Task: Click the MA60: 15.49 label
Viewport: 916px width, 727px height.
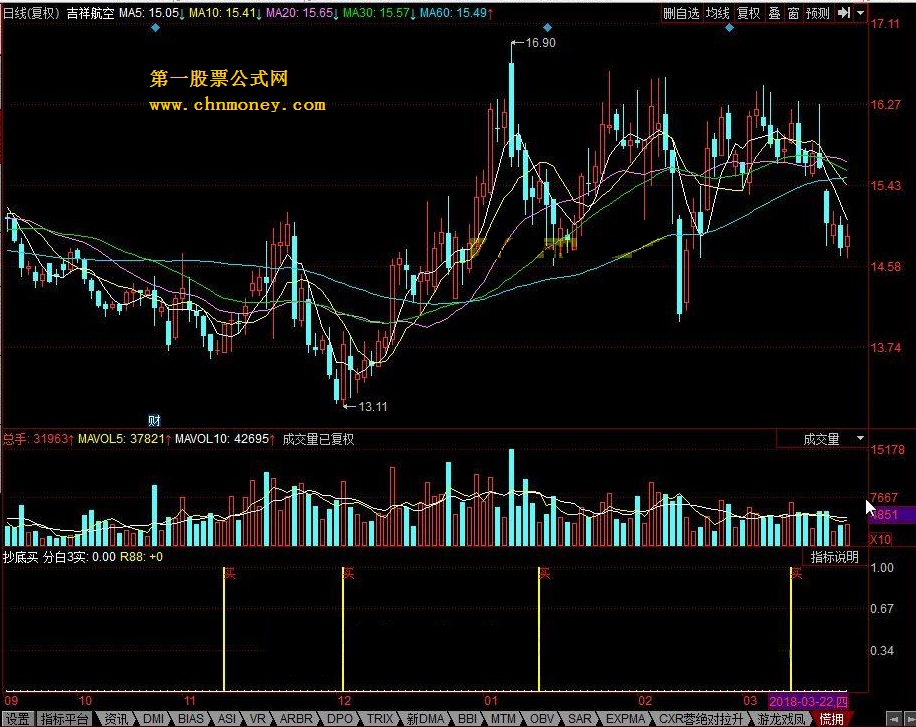Action: click(453, 12)
